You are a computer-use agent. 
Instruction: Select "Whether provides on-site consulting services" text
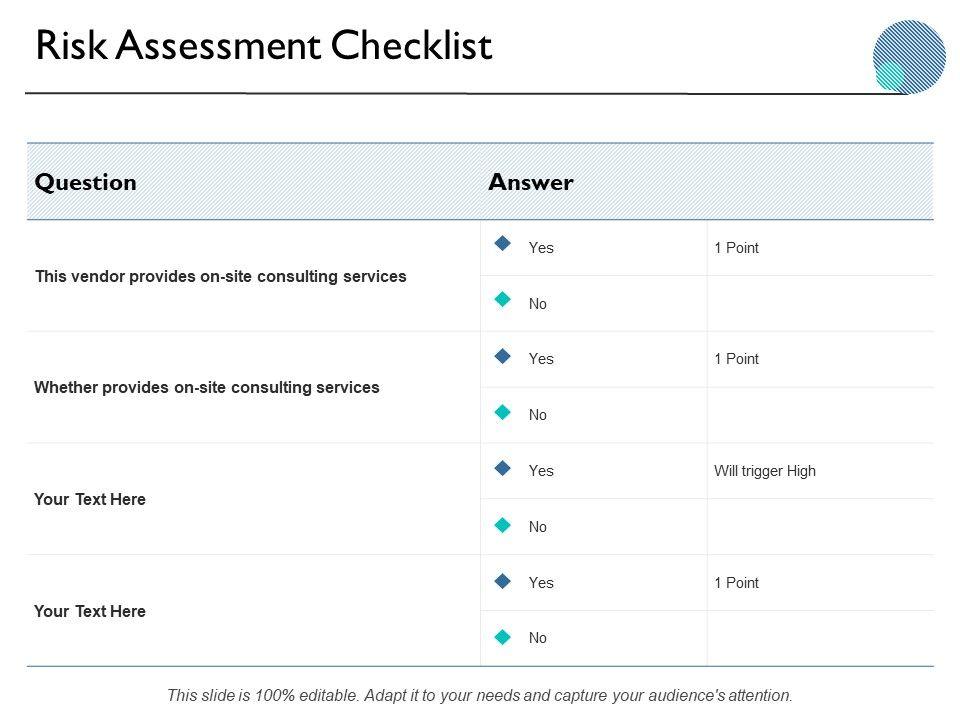pos(207,387)
